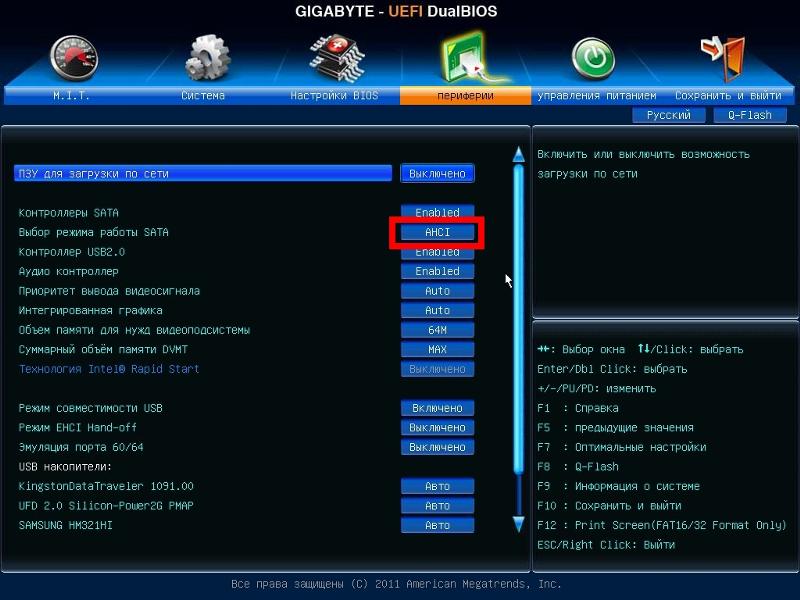Screen dimensions: 800x600
Task: Open the M.I.T. tab label
Action: [71, 95]
